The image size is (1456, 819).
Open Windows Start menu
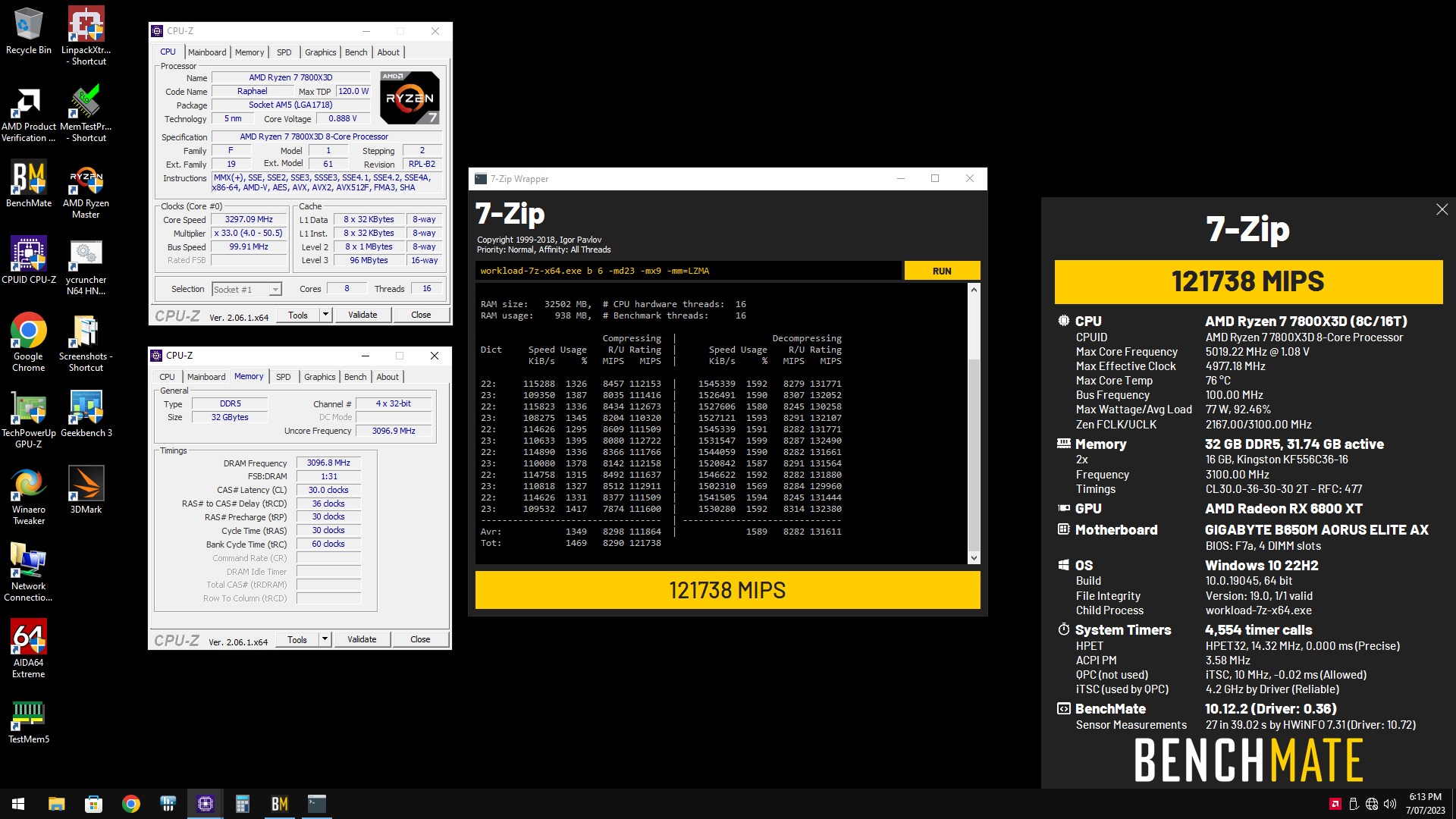point(18,804)
